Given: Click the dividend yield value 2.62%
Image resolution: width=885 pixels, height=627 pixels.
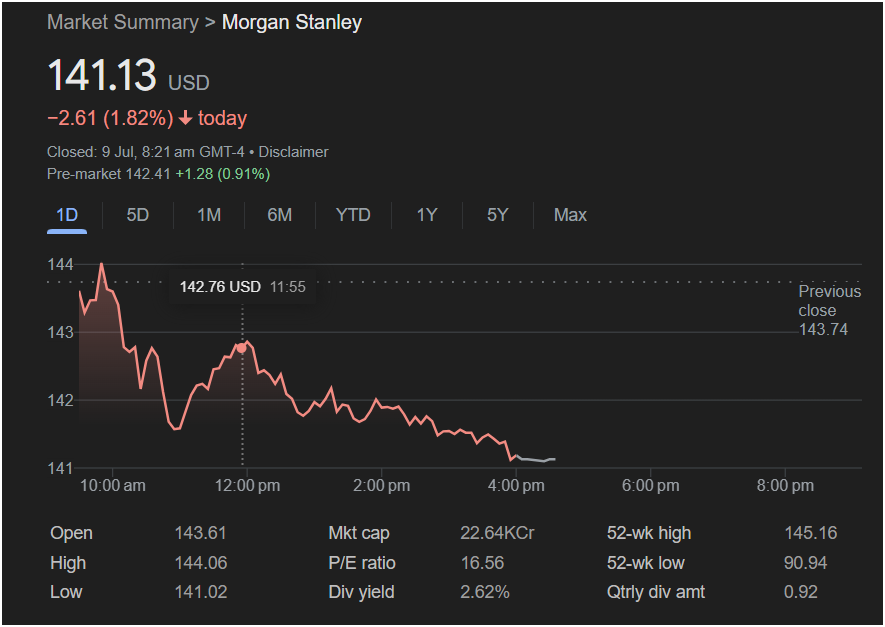Looking at the screenshot, I should tap(485, 592).
